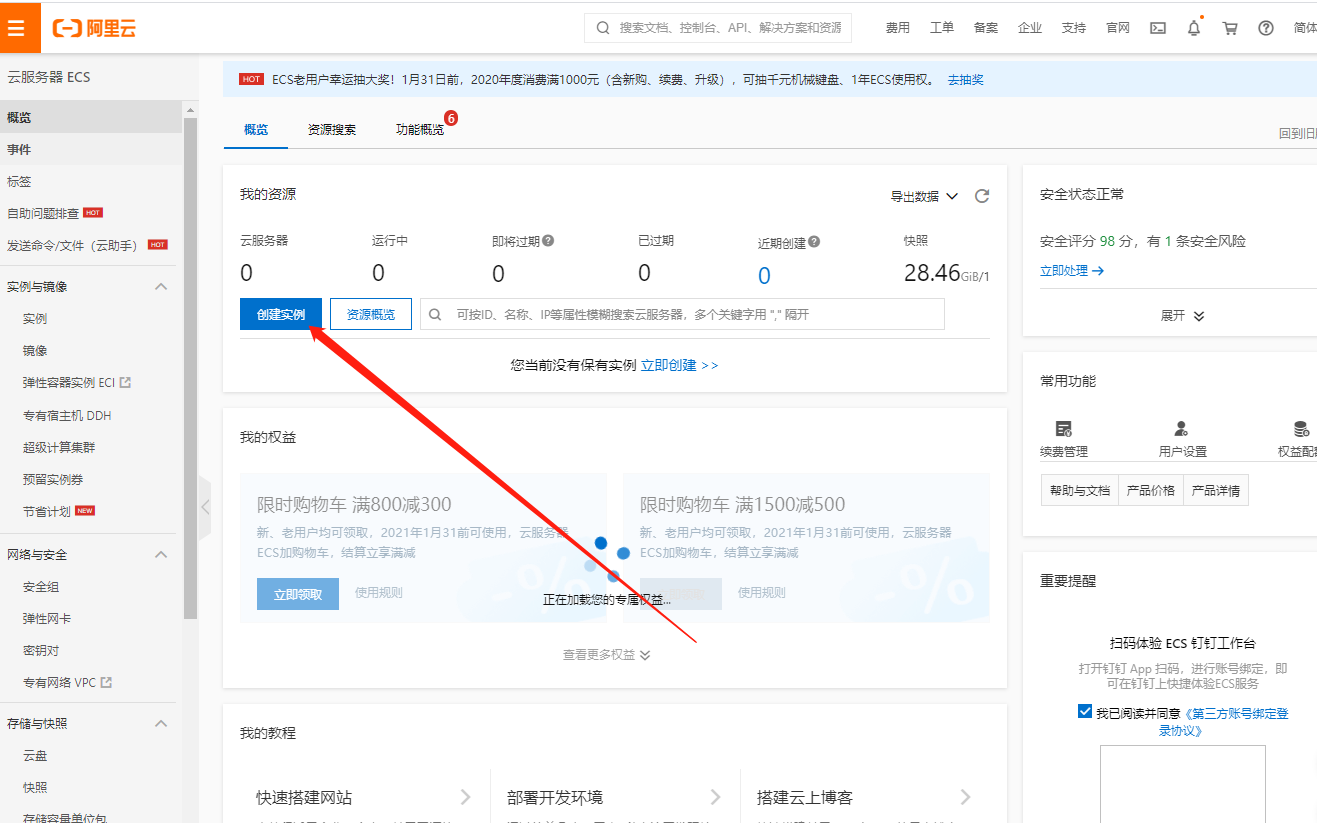The width and height of the screenshot is (1317, 823).
Task: Uncheck the 我已阅读并同意 checkbox
Action: click(x=1085, y=712)
